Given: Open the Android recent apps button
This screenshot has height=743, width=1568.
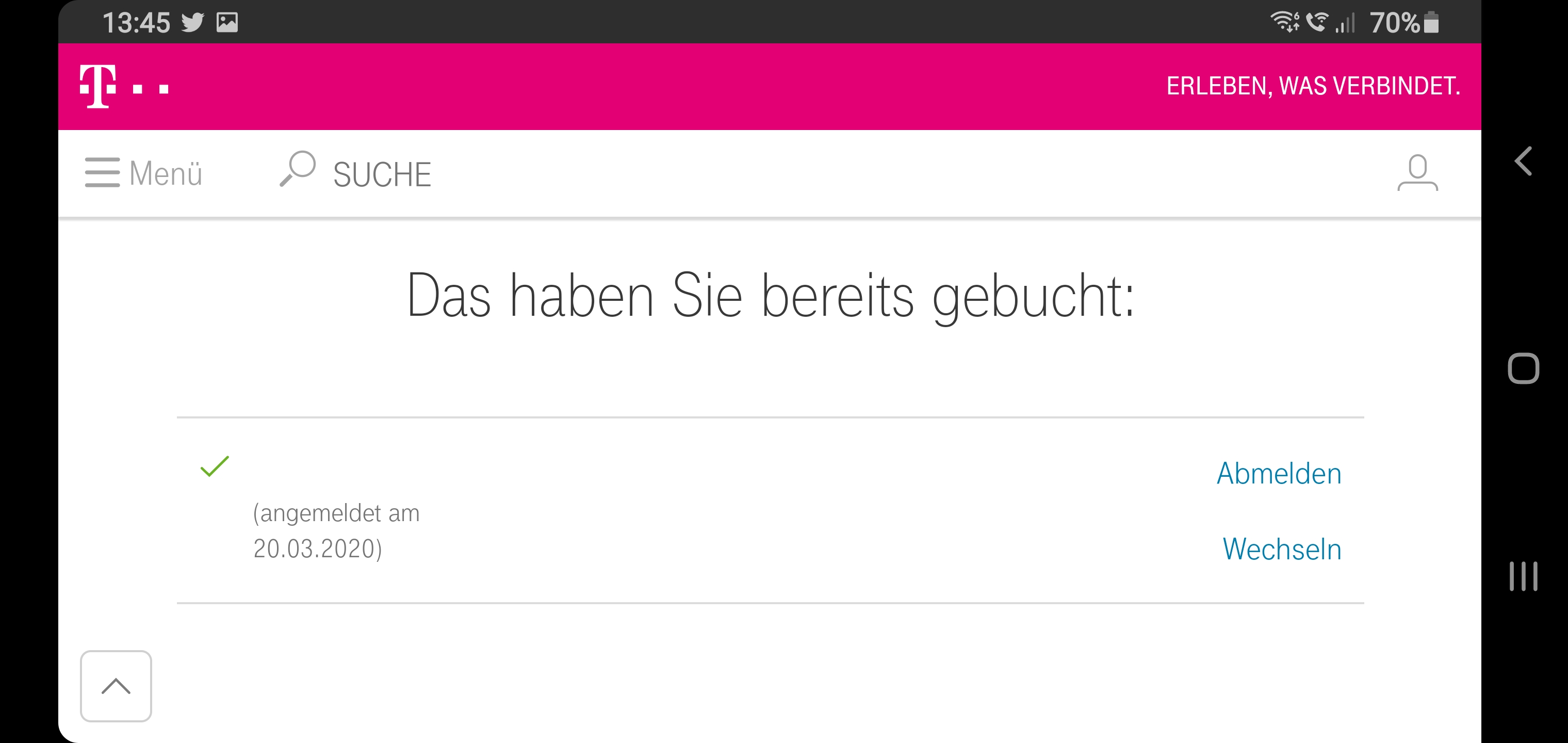Looking at the screenshot, I should tap(1523, 576).
